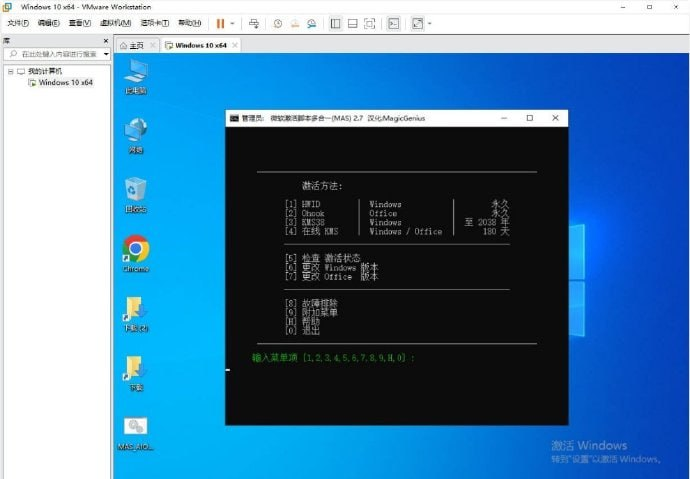Click the [7] 更改 Office 版本 line
690x479 pixels.
click(x=331, y=277)
